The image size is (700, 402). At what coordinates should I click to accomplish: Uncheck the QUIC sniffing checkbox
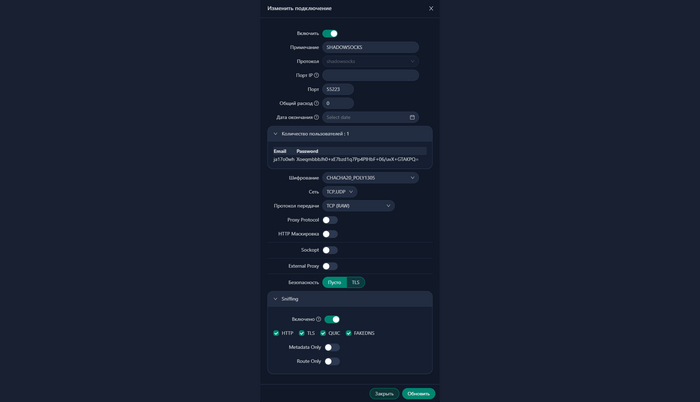[x=323, y=333]
